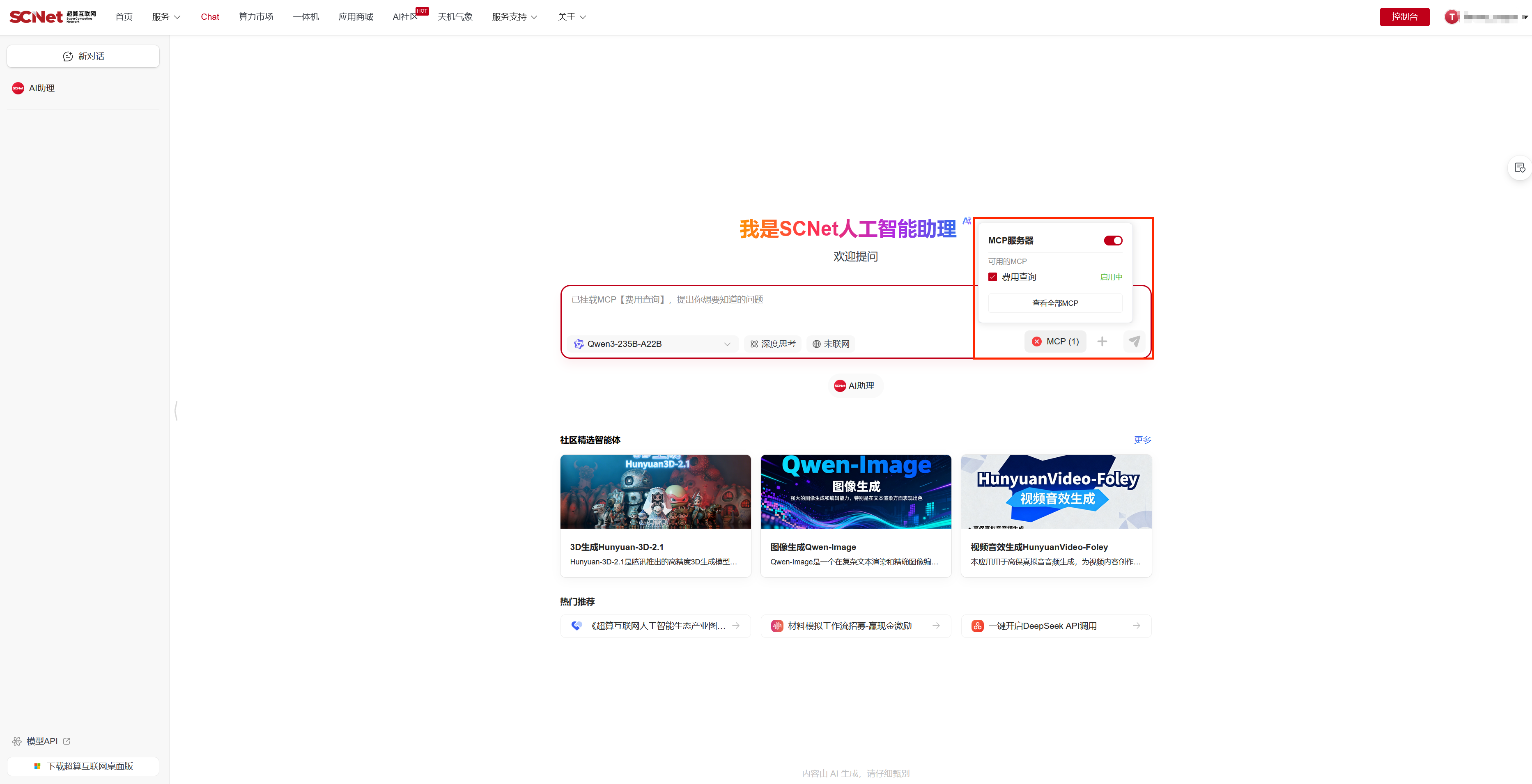Click the plus attachment icon

[x=1102, y=341]
